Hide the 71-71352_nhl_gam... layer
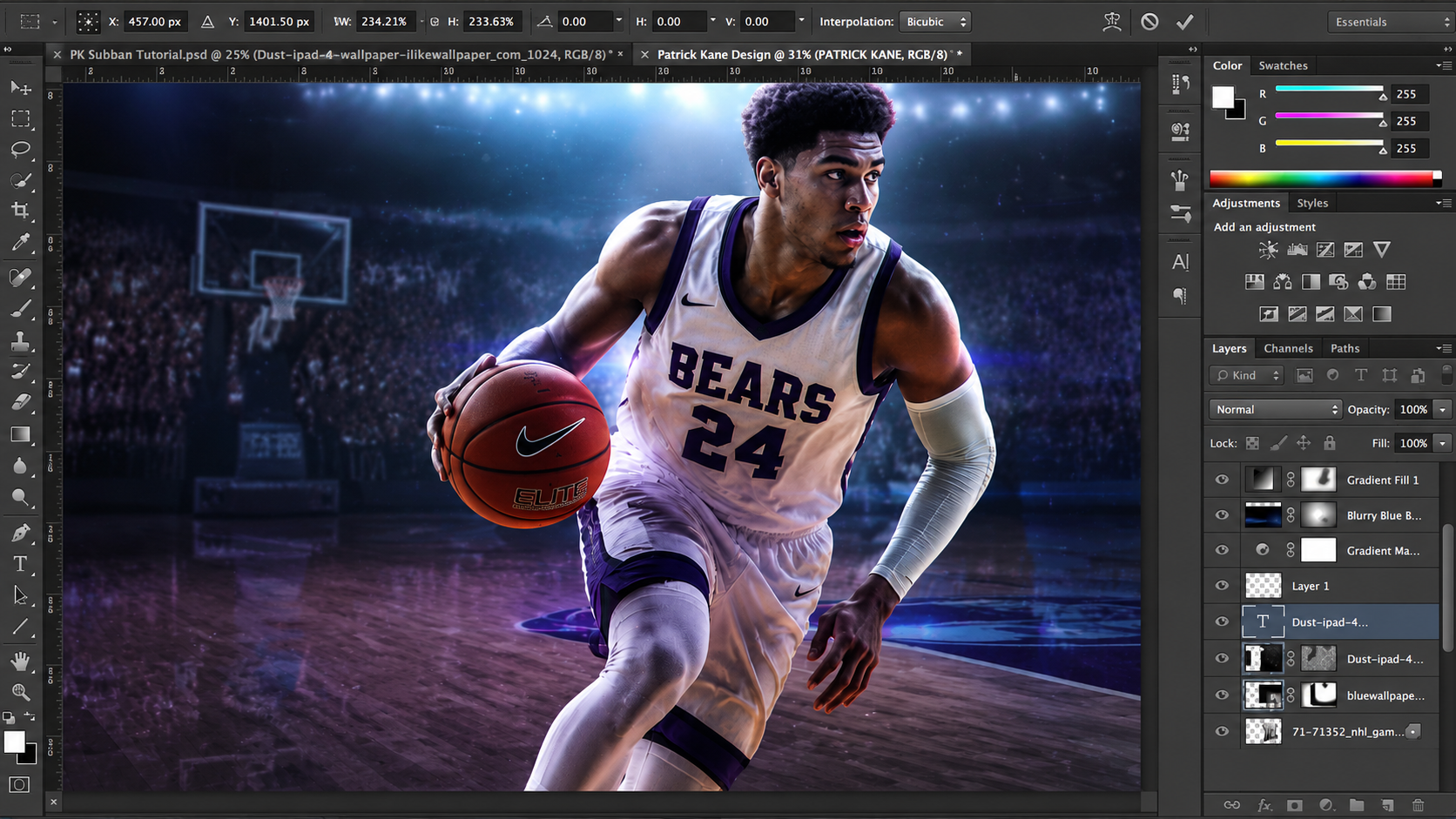Screen dimensions: 1456x819 1222,731
